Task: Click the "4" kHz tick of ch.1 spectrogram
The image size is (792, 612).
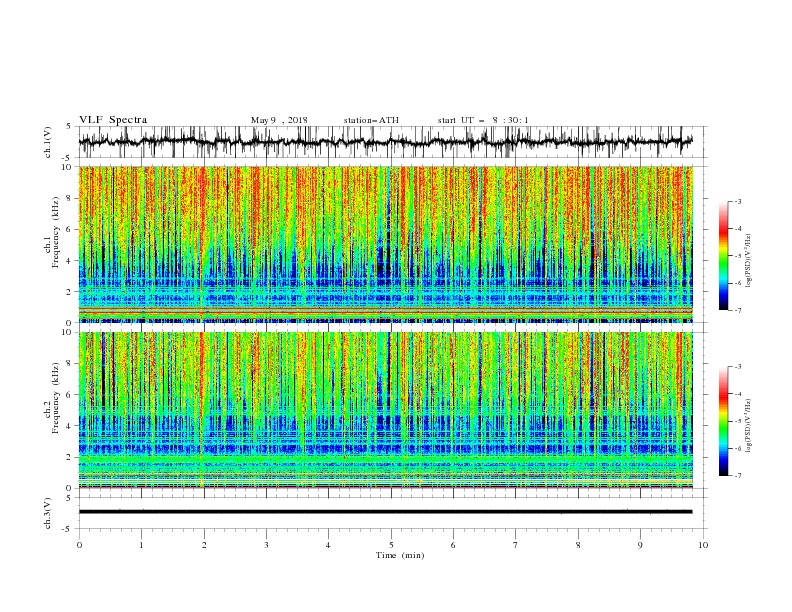Action: (x=70, y=261)
